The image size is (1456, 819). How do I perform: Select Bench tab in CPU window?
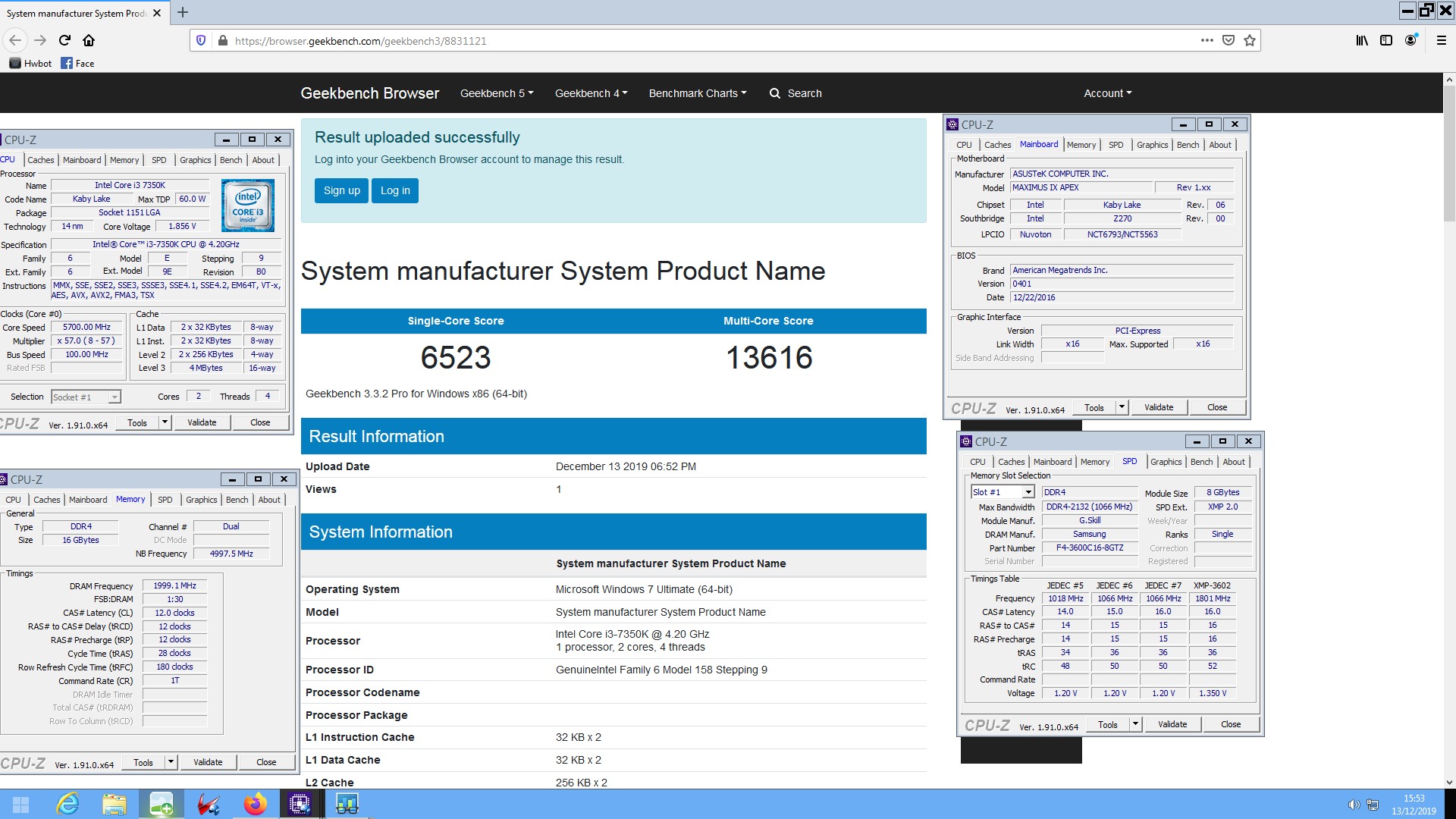pyautogui.click(x=231, y=160)
